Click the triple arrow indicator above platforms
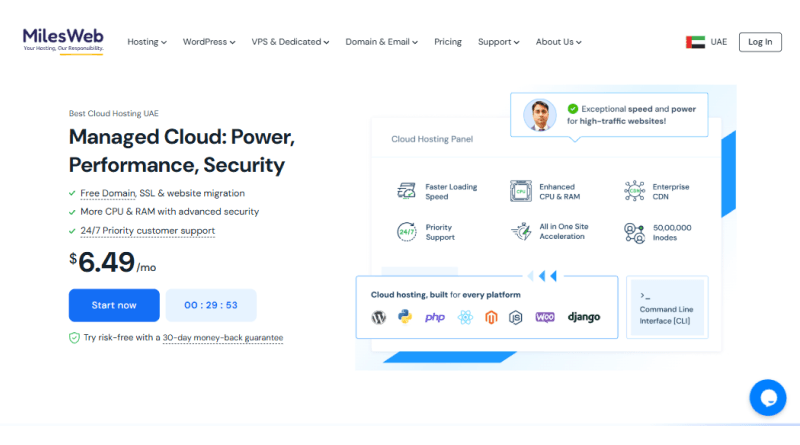Image resolution: width=800 pixels, height=445 pixels. coord(543,276)
